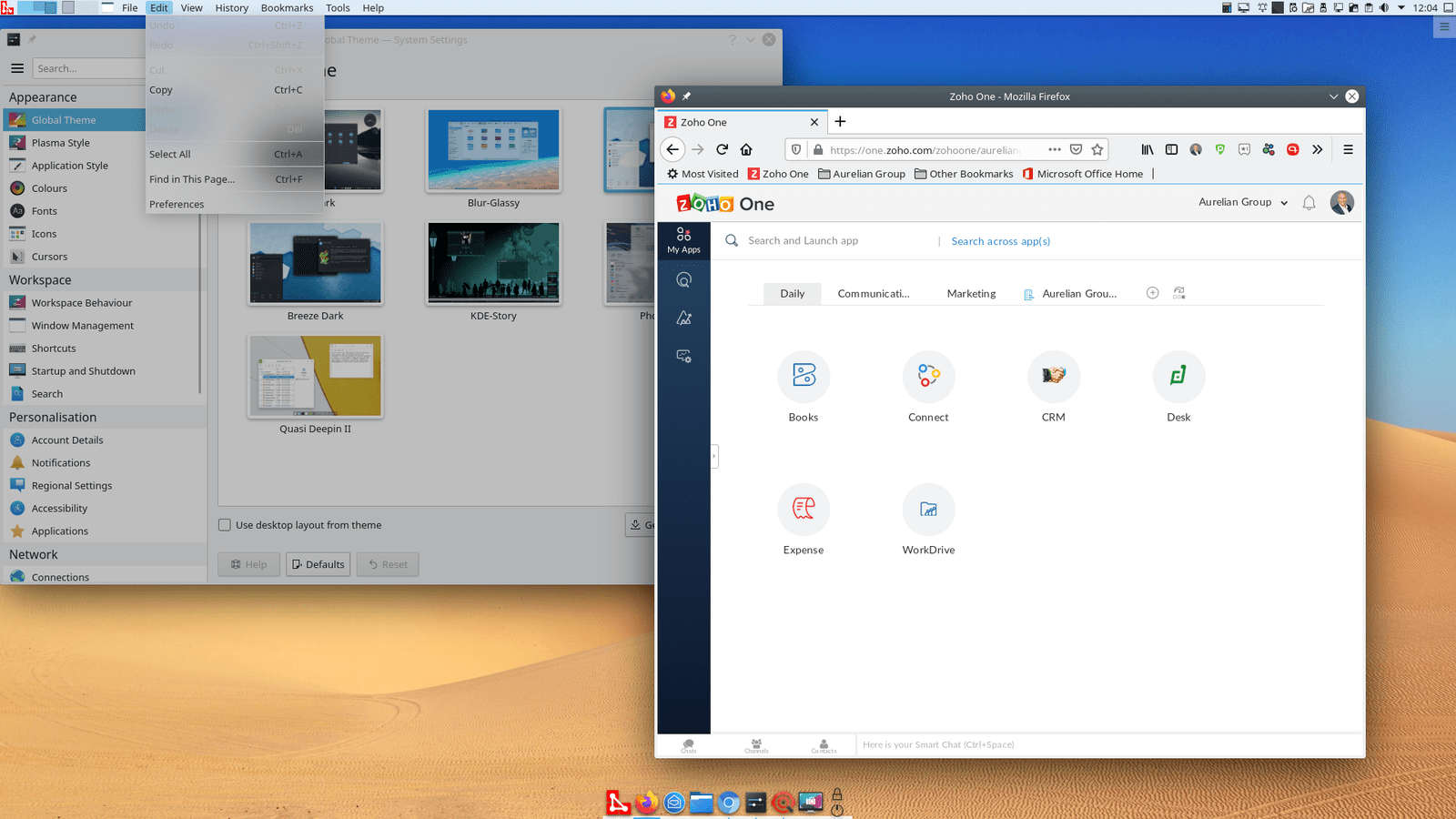
Task: Focus the Smart Chat input bar
Action: click(x=1110, y=744)
